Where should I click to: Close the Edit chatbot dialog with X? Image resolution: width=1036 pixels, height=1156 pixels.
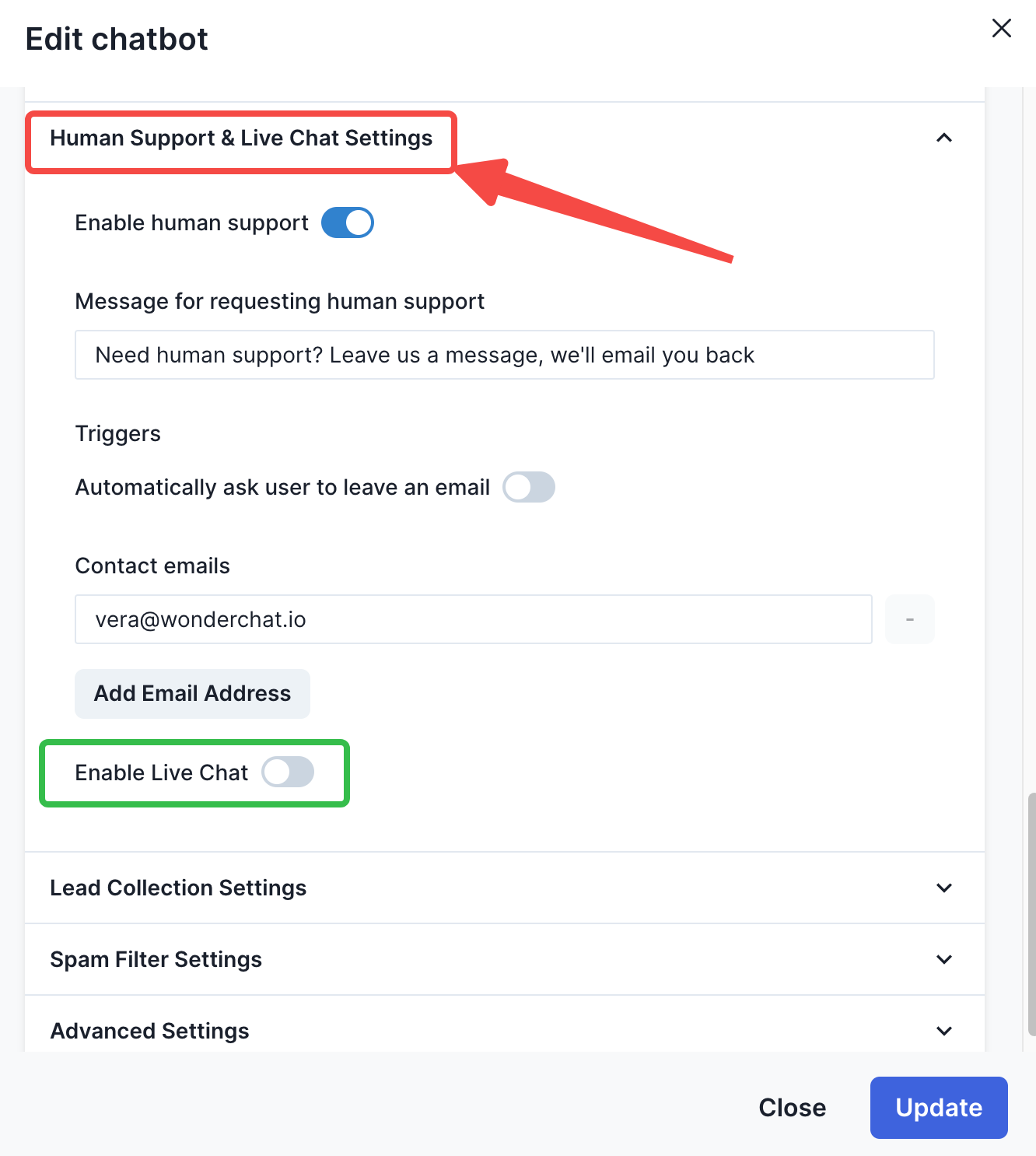(x=1001, y=29)
